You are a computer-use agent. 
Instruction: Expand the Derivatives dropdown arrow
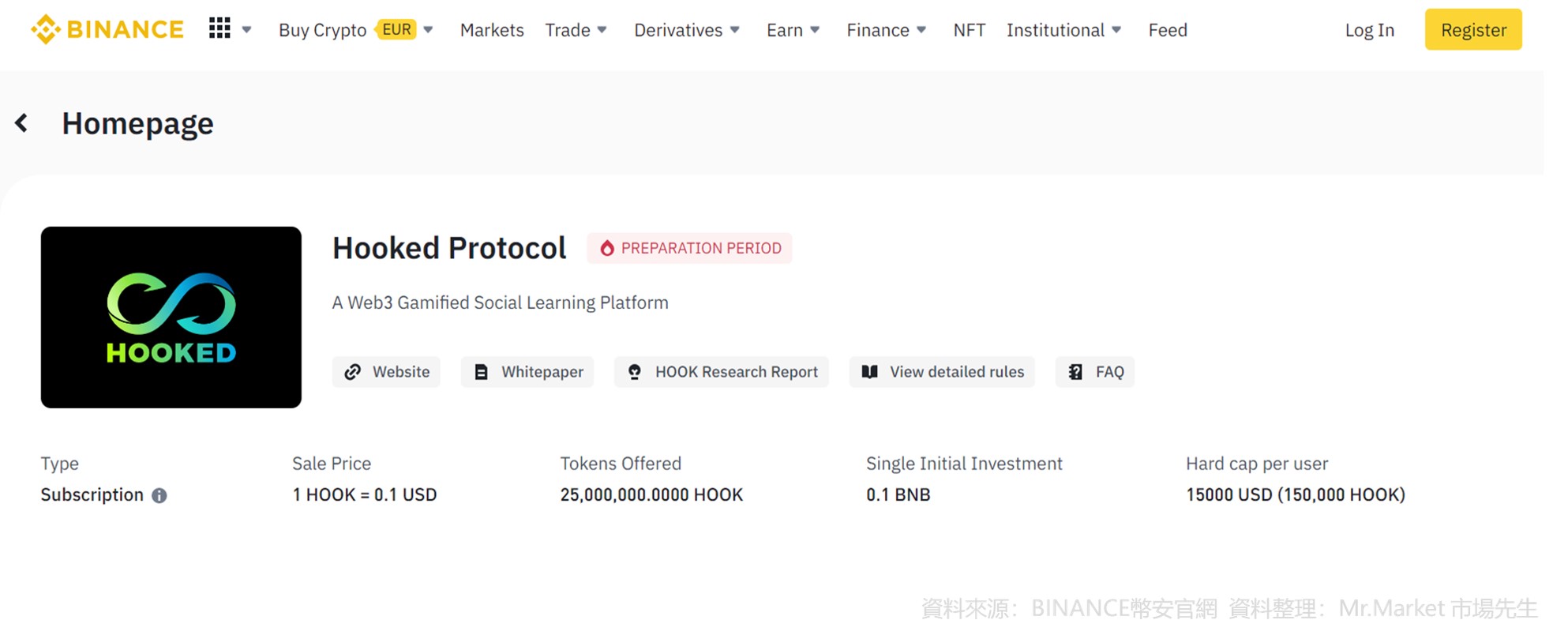click(734, 30)
